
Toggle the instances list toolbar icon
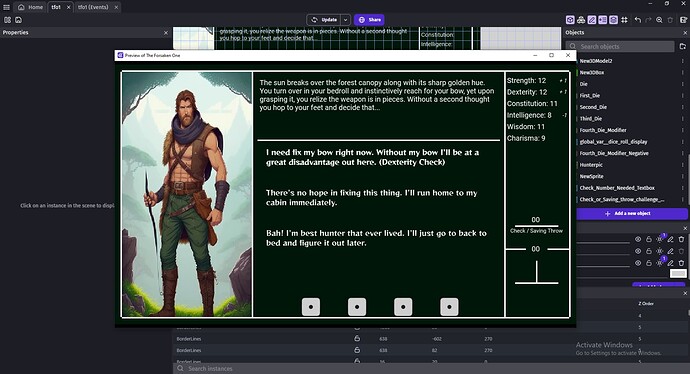tap(602, 20)
